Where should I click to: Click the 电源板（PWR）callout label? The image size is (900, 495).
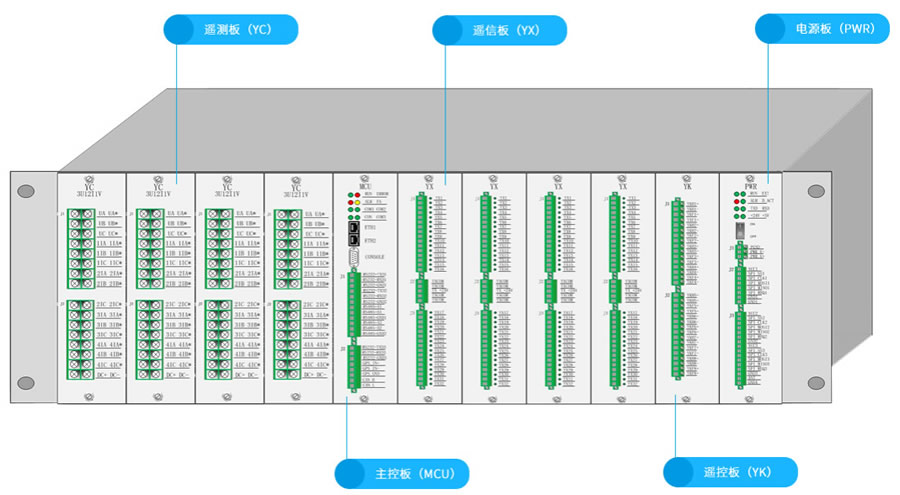point(822,29)
